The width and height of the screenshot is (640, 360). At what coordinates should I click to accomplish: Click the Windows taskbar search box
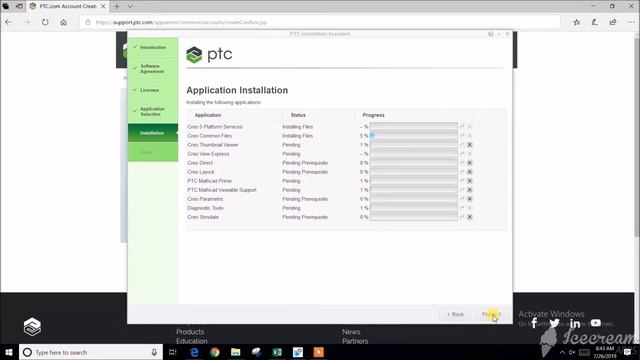[91, 352]
